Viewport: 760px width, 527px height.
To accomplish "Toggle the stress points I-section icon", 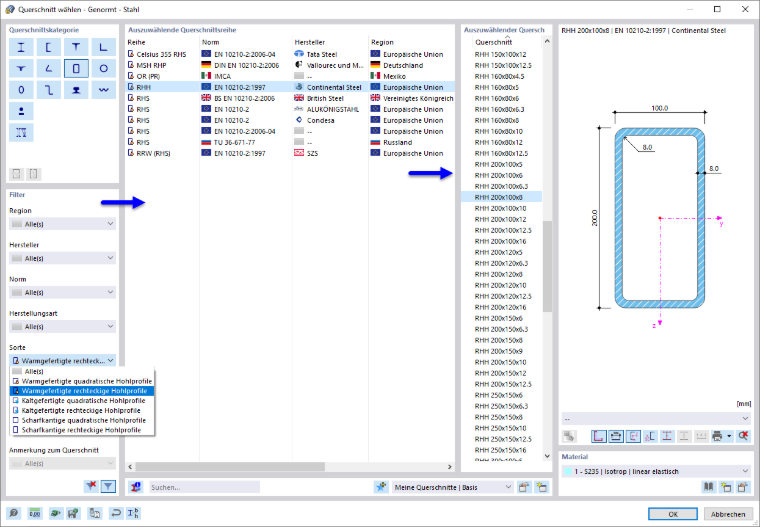I will click(x=667, y=436).
